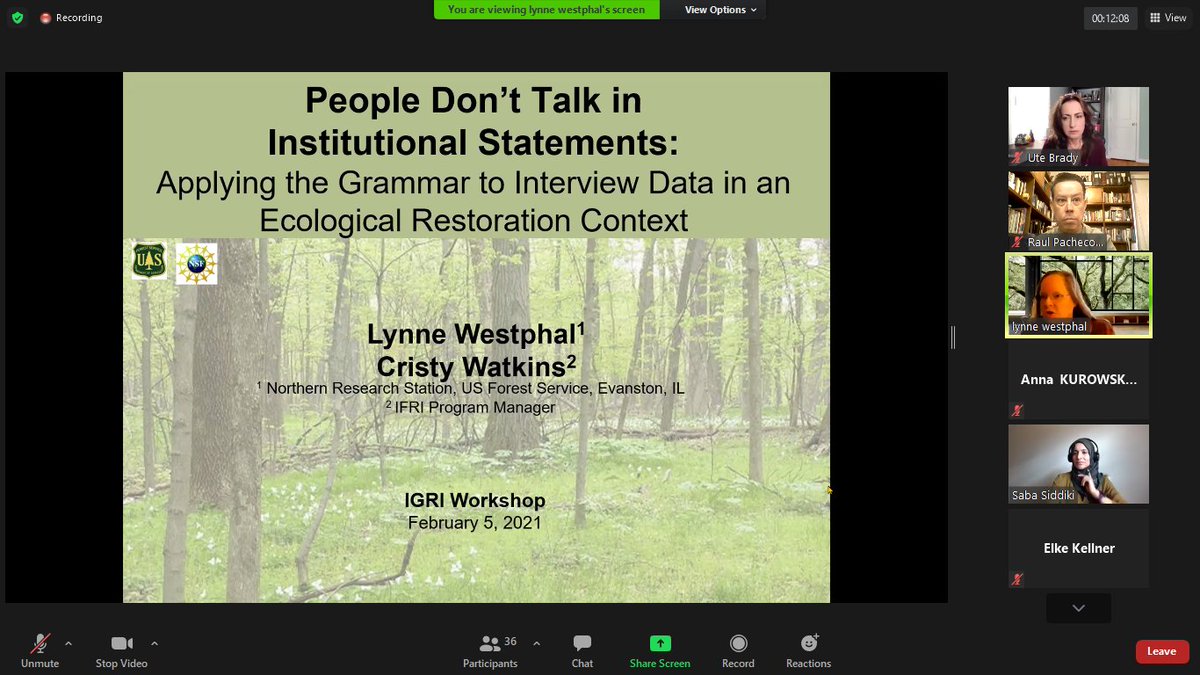Click the "You are viewing lynne westphal's screen" banner
1200x675 pixels.
[x=546, y=10]
